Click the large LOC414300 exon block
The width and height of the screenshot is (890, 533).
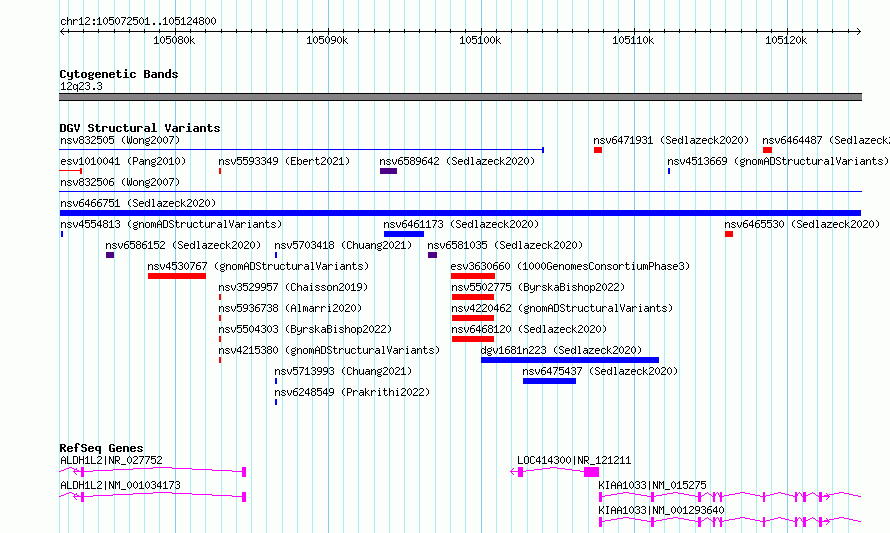click(591, 472)
